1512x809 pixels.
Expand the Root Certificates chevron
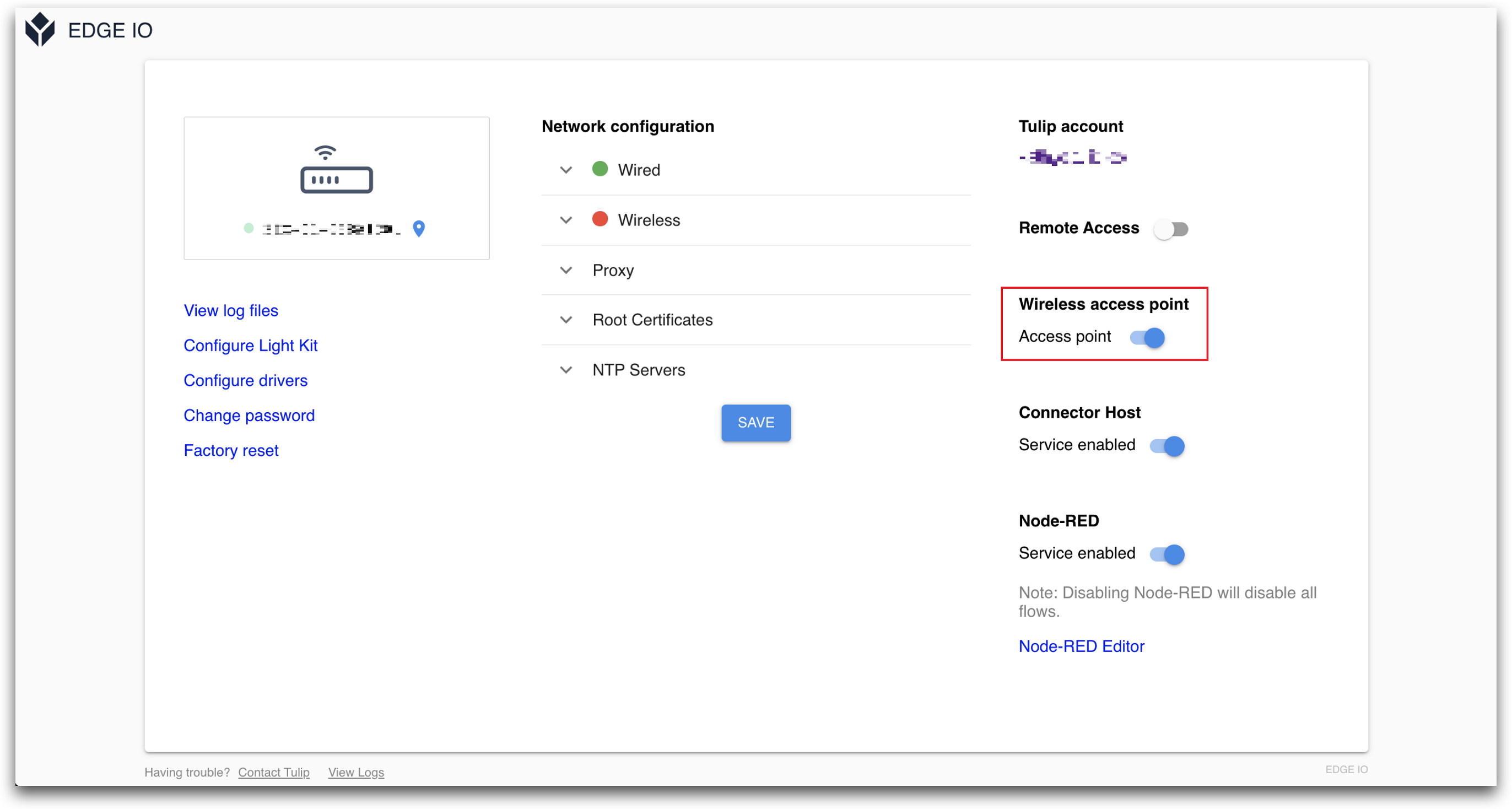click(566, 320)
